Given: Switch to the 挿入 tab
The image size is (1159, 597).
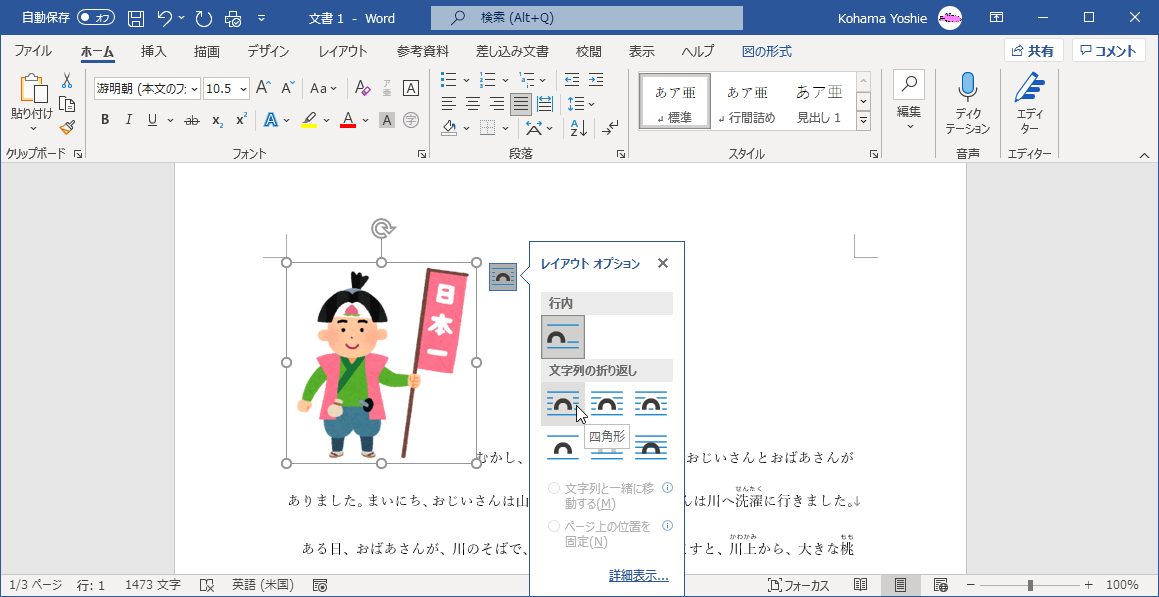Looking at the screenshot, I should (x=154, y=51).
